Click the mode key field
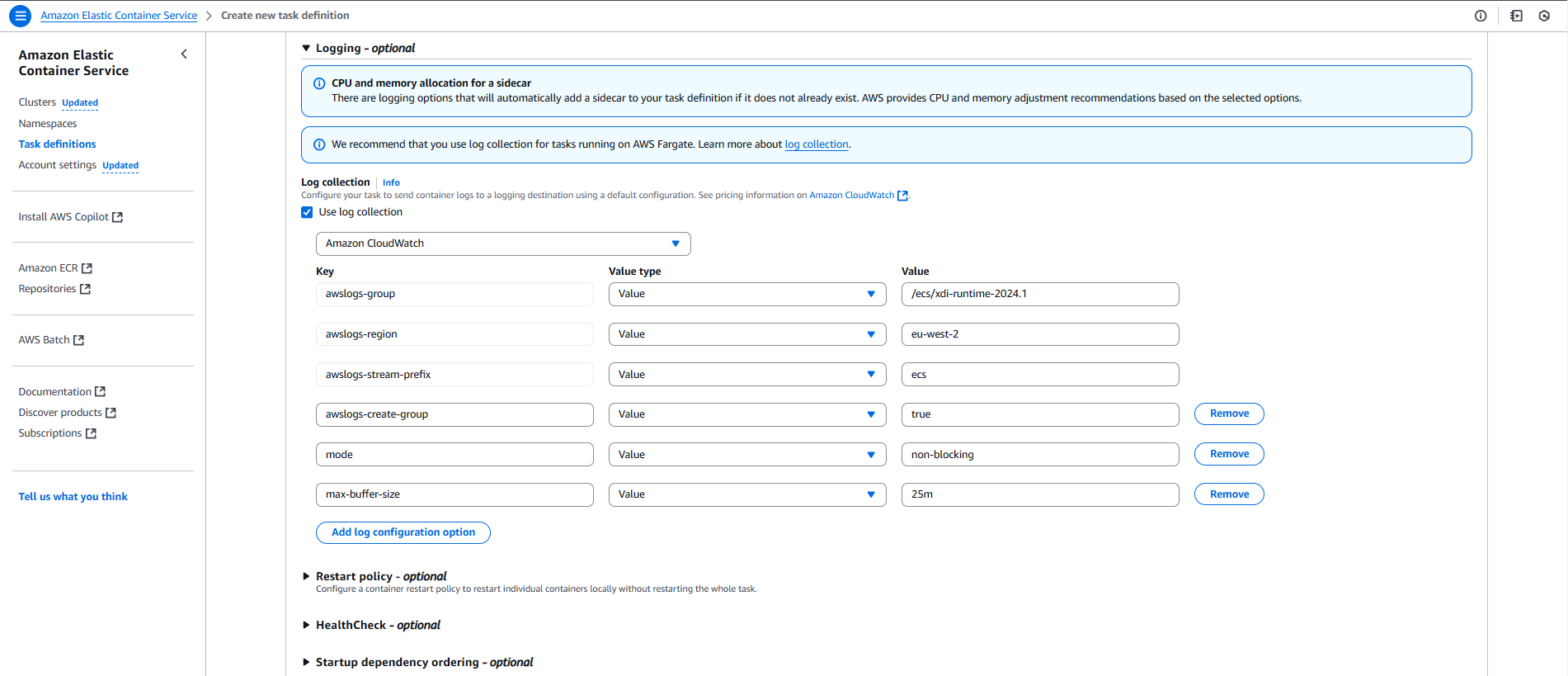The width and height of the screenshot is (1568, 676). tap(454, 455)
